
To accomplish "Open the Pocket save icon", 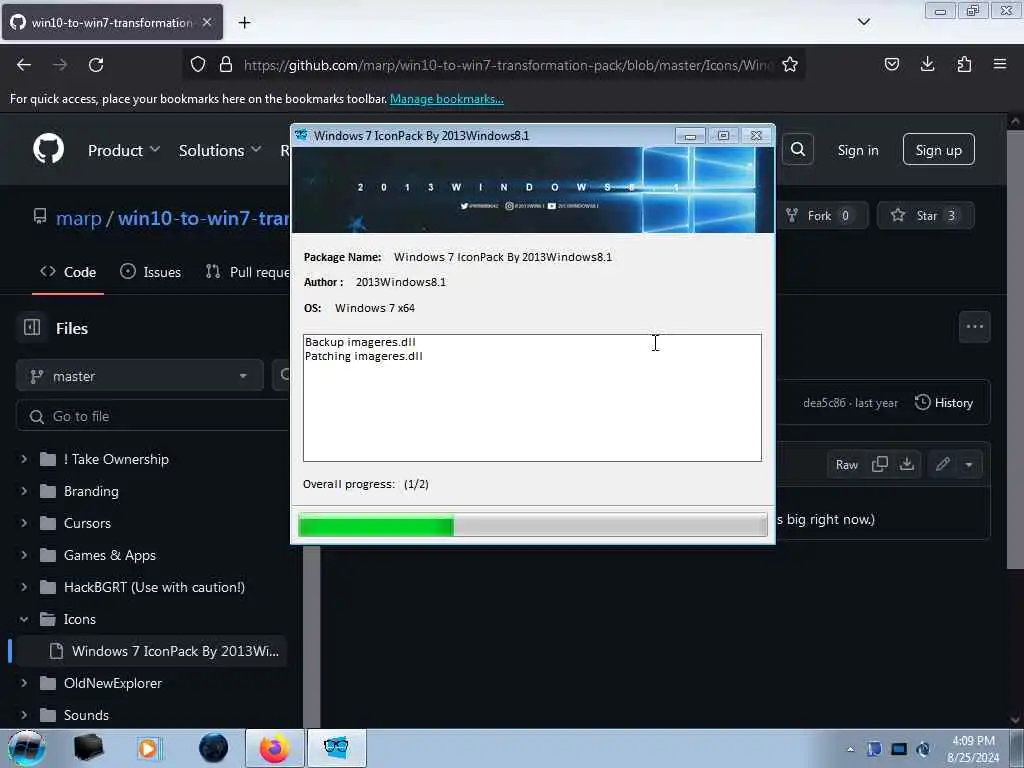I will (x=892, y=64).
